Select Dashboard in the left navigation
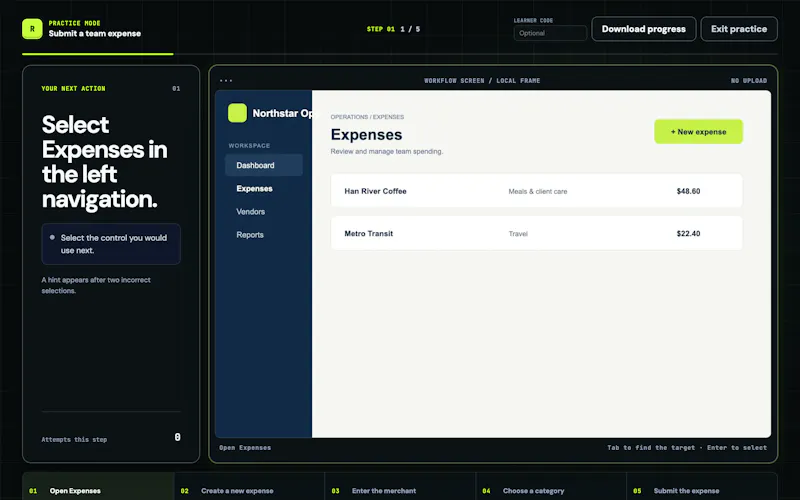 click(x=264, y=165)
